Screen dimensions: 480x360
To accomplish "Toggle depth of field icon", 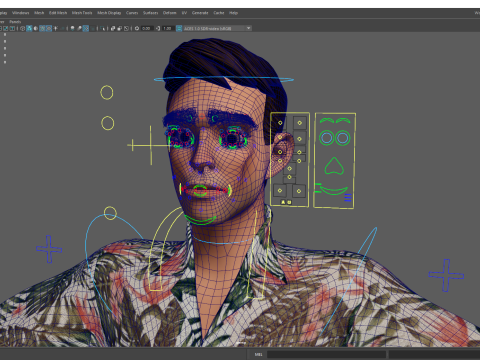I will pyautogui.click(x=92, y=28).
